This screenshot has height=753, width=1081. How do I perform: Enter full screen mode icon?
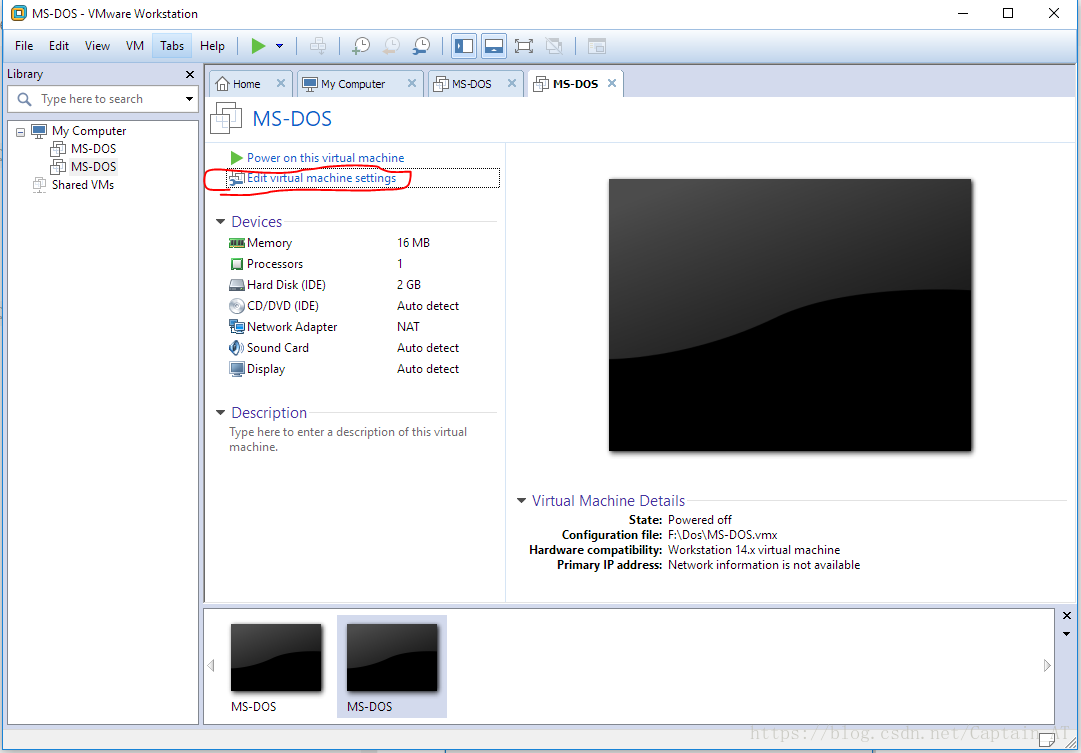click(x=524, y=46)
